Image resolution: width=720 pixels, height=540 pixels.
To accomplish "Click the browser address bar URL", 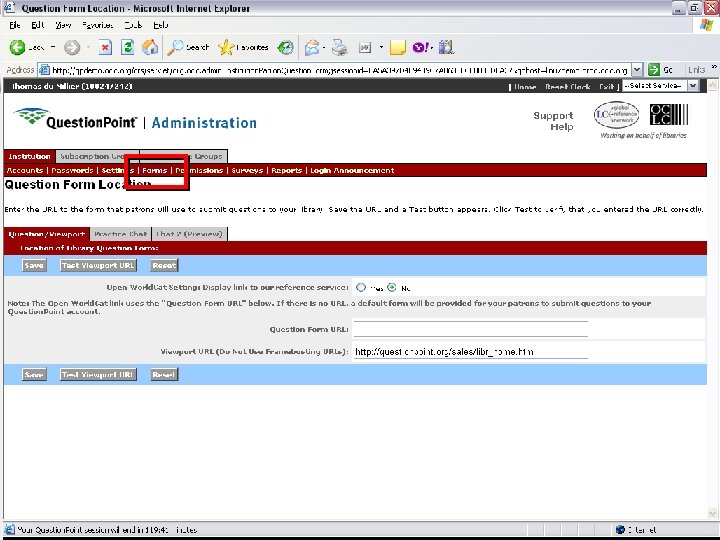I will point(340,70).
